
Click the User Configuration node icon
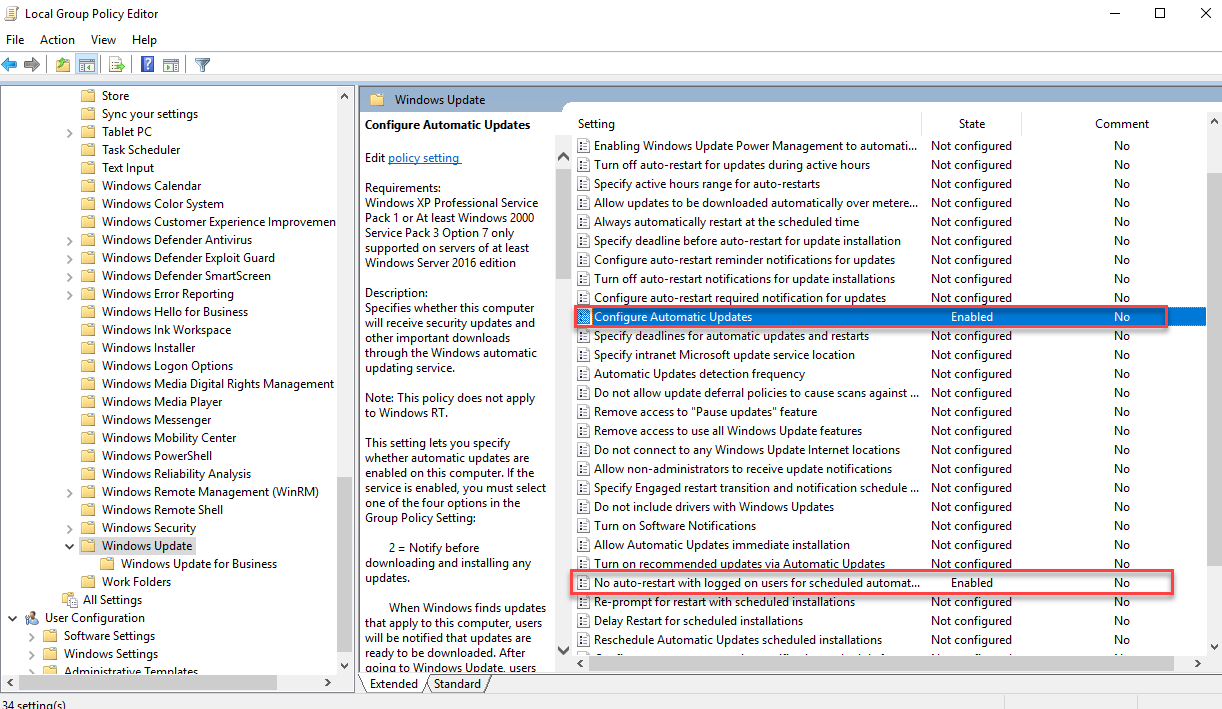click(32, 618)
